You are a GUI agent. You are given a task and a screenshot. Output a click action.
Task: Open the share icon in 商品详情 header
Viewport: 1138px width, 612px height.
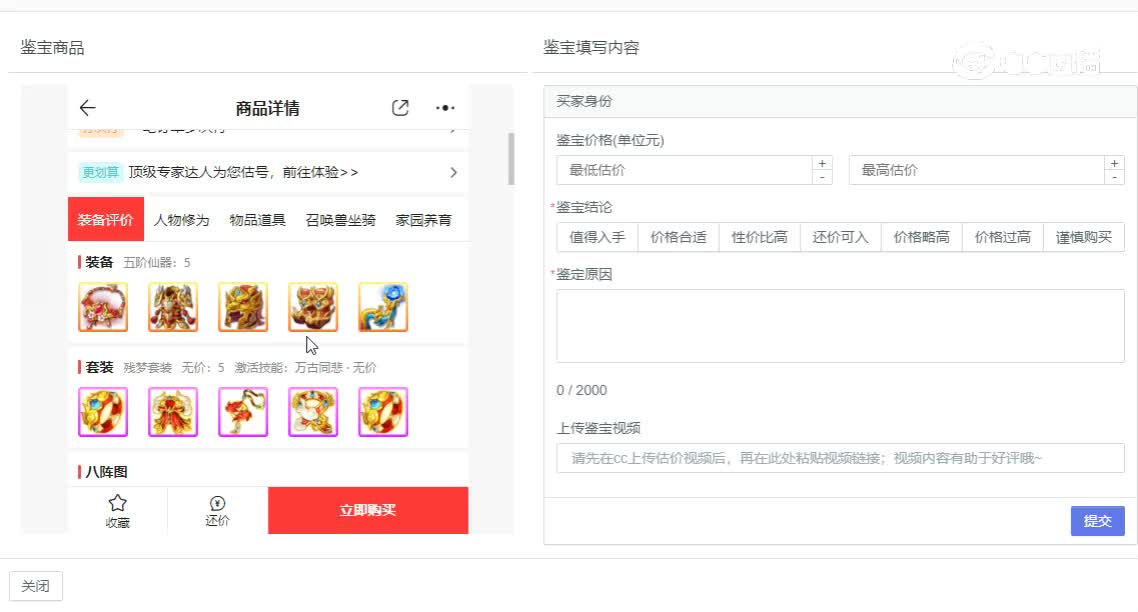(400, 107)
